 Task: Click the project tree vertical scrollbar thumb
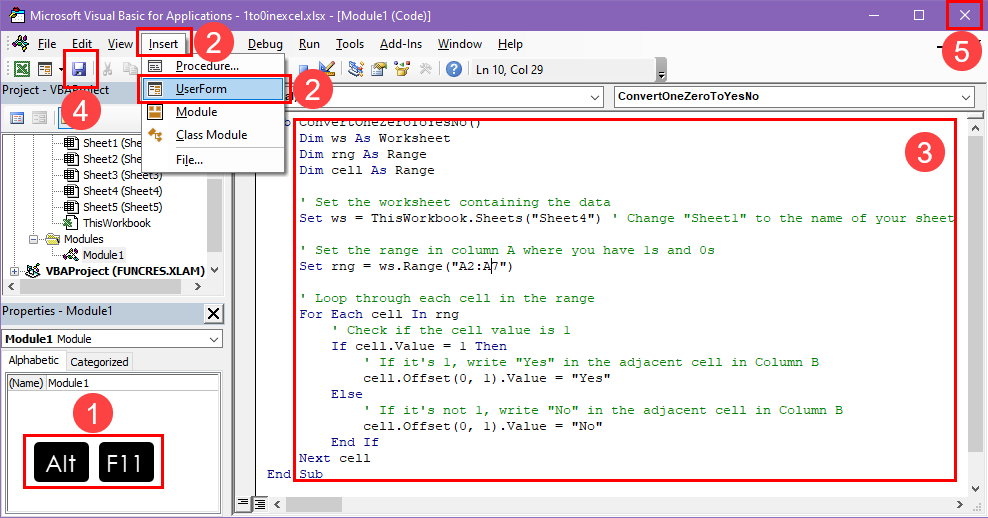214,214
